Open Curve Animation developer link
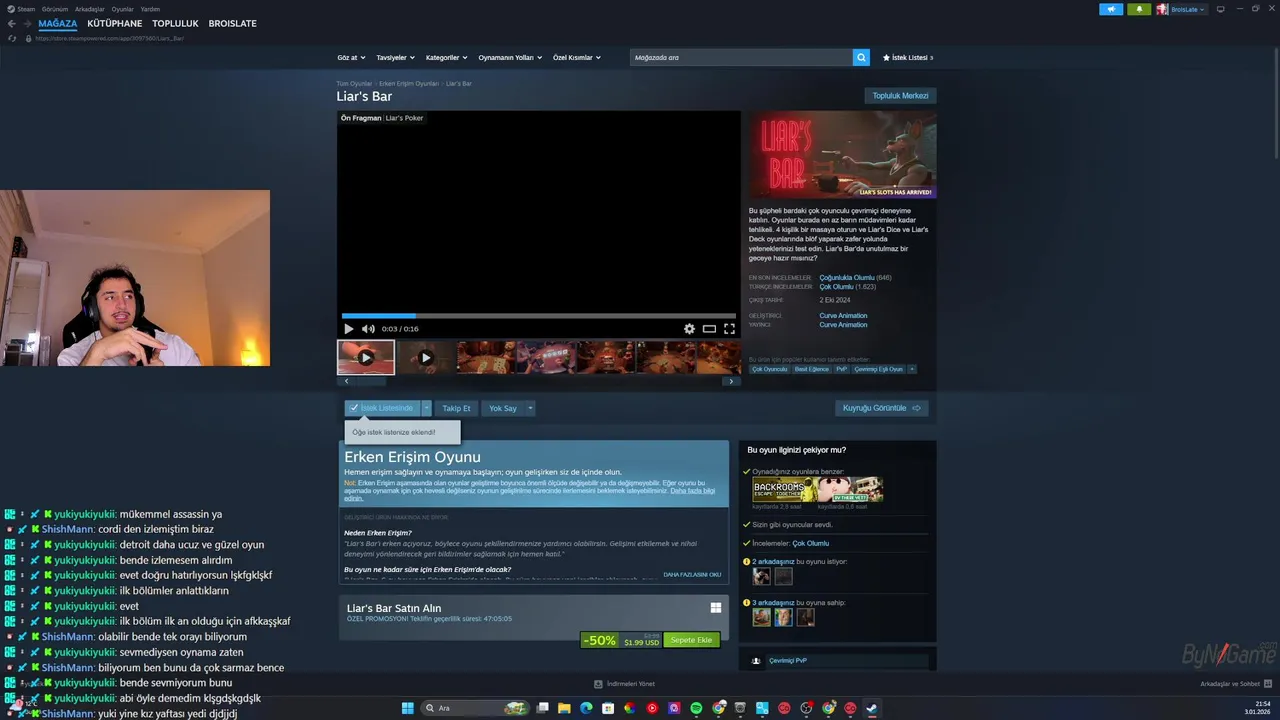Screen dimensions: 1280x720 843,316
